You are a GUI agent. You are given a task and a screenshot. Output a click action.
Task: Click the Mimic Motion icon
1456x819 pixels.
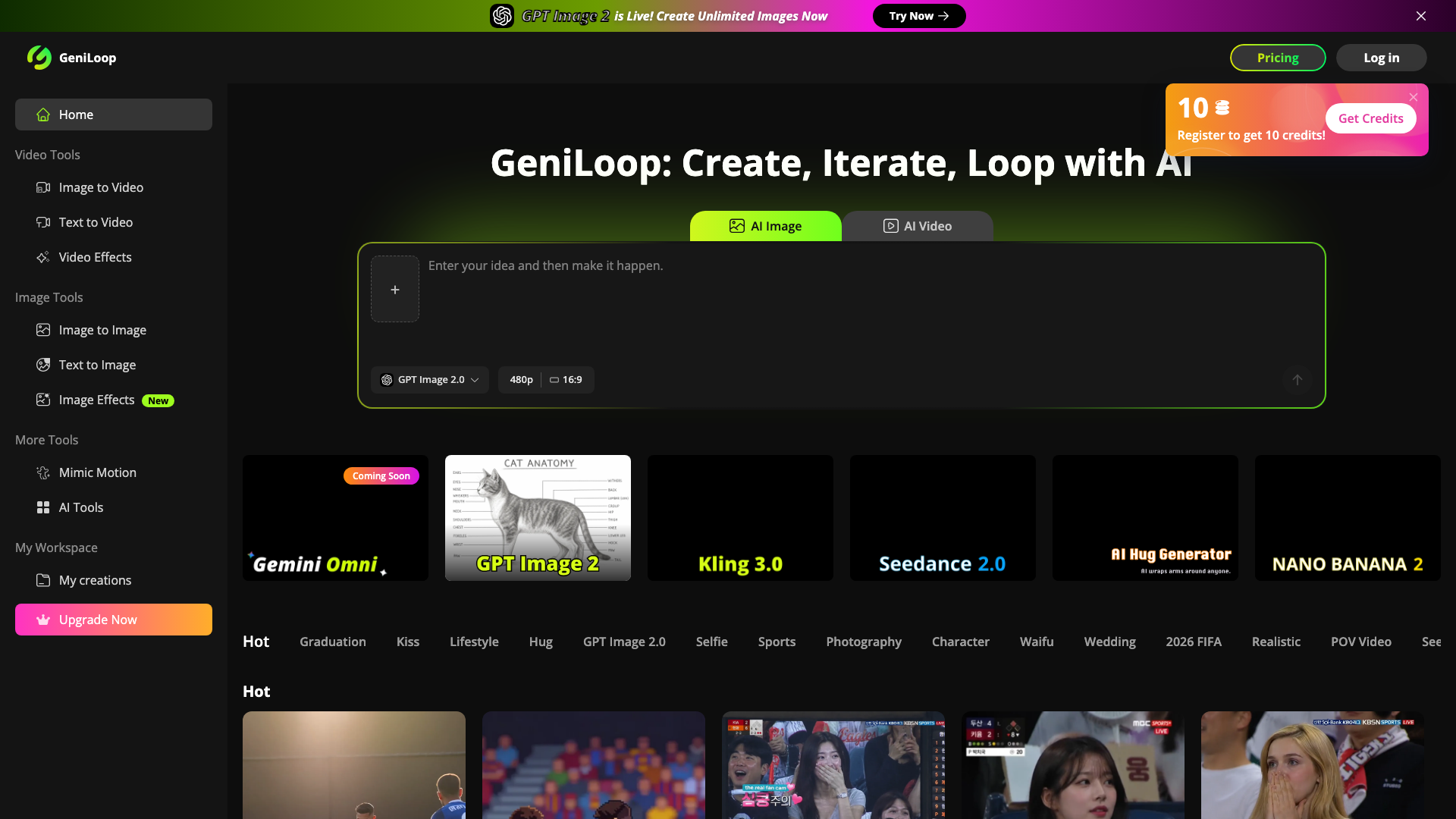pyautogui.click(x=43, y=472)
